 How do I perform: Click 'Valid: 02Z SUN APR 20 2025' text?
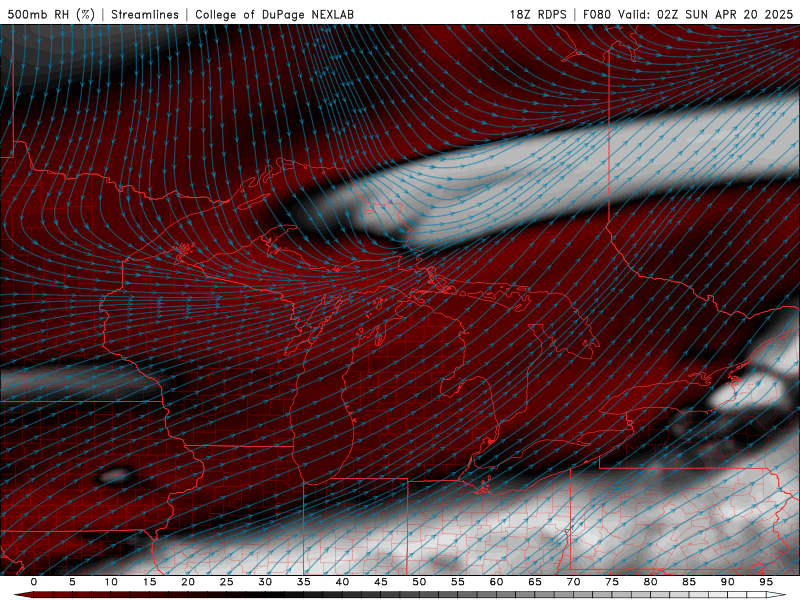click(706, 14)
